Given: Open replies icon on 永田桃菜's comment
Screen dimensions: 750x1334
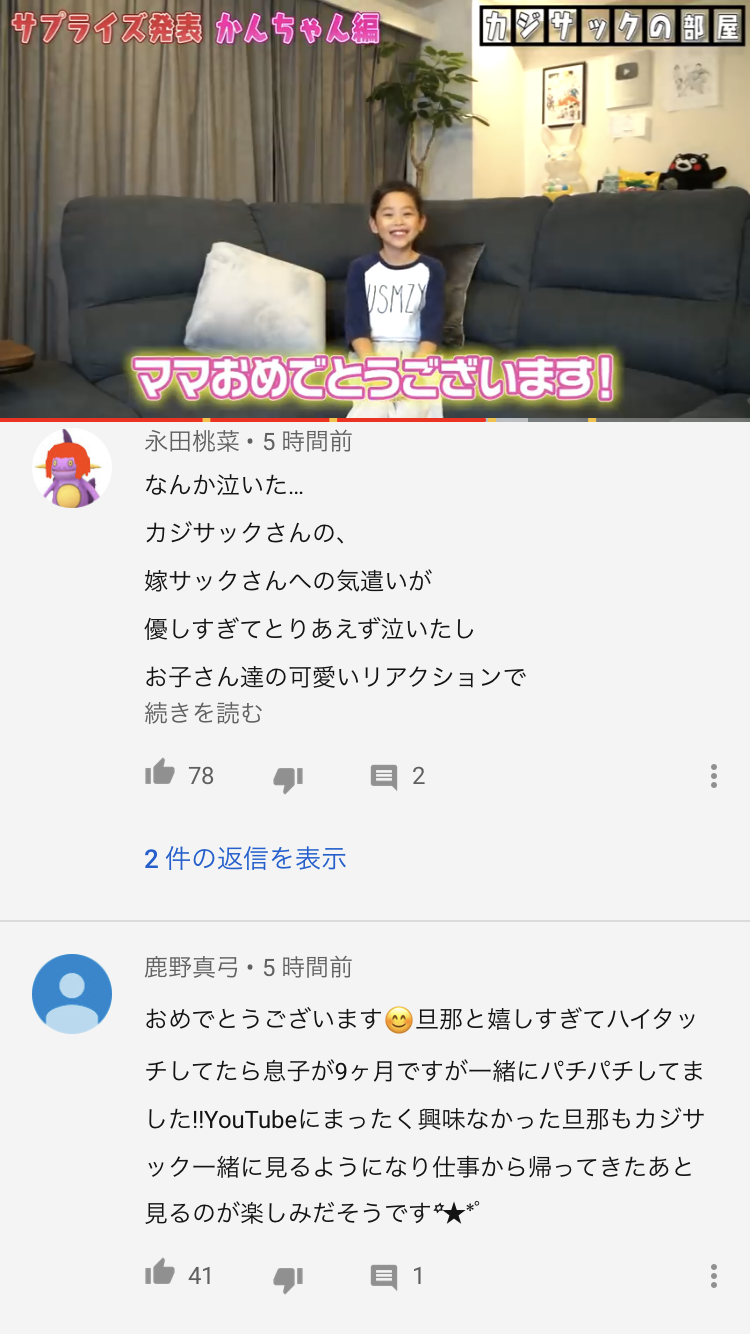Looking at the screenshot, I should coord(384,777).
